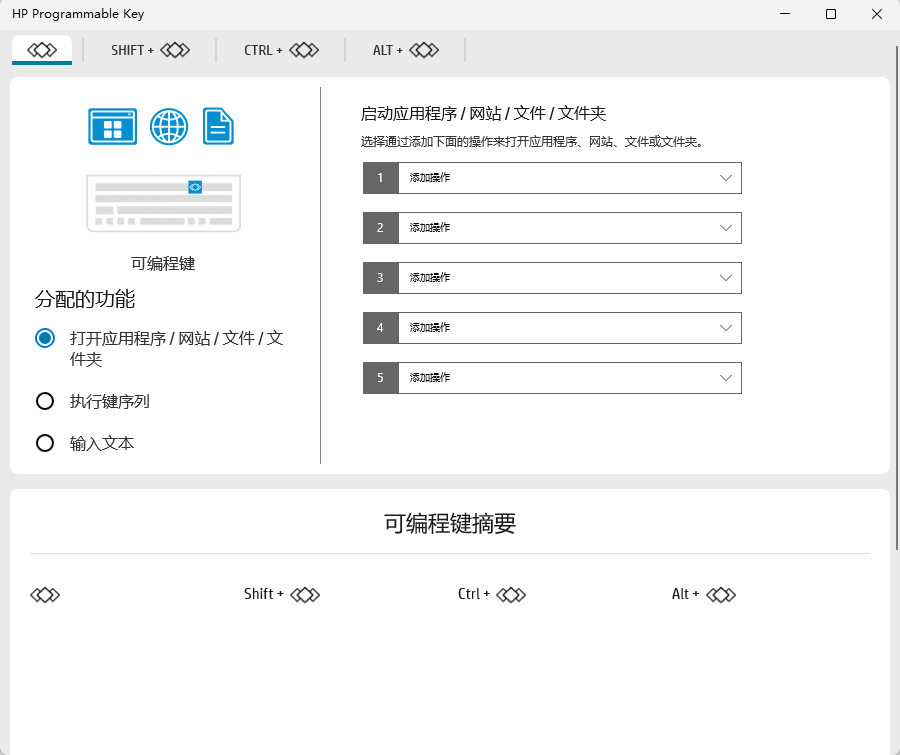Click the 可编程键摘要 heading area
Viewport: 900px width, 755px height.
[x=449, y=523]
